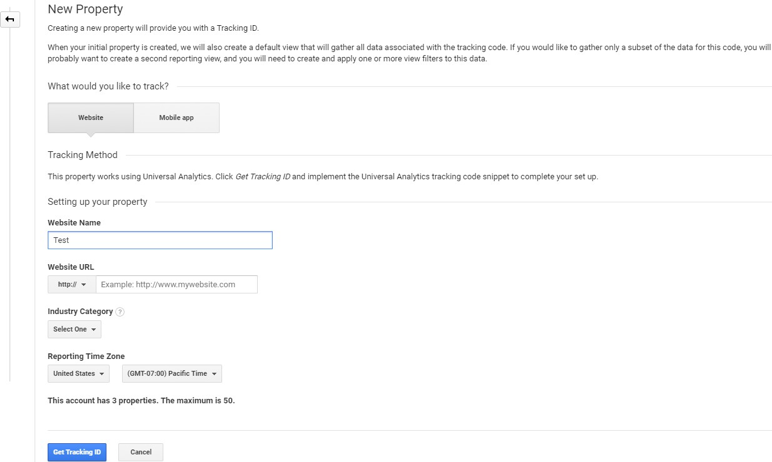The image size is (772, 462).
Task: Click the italic Get Tracking ID text
Action: (x=263, y=177)
